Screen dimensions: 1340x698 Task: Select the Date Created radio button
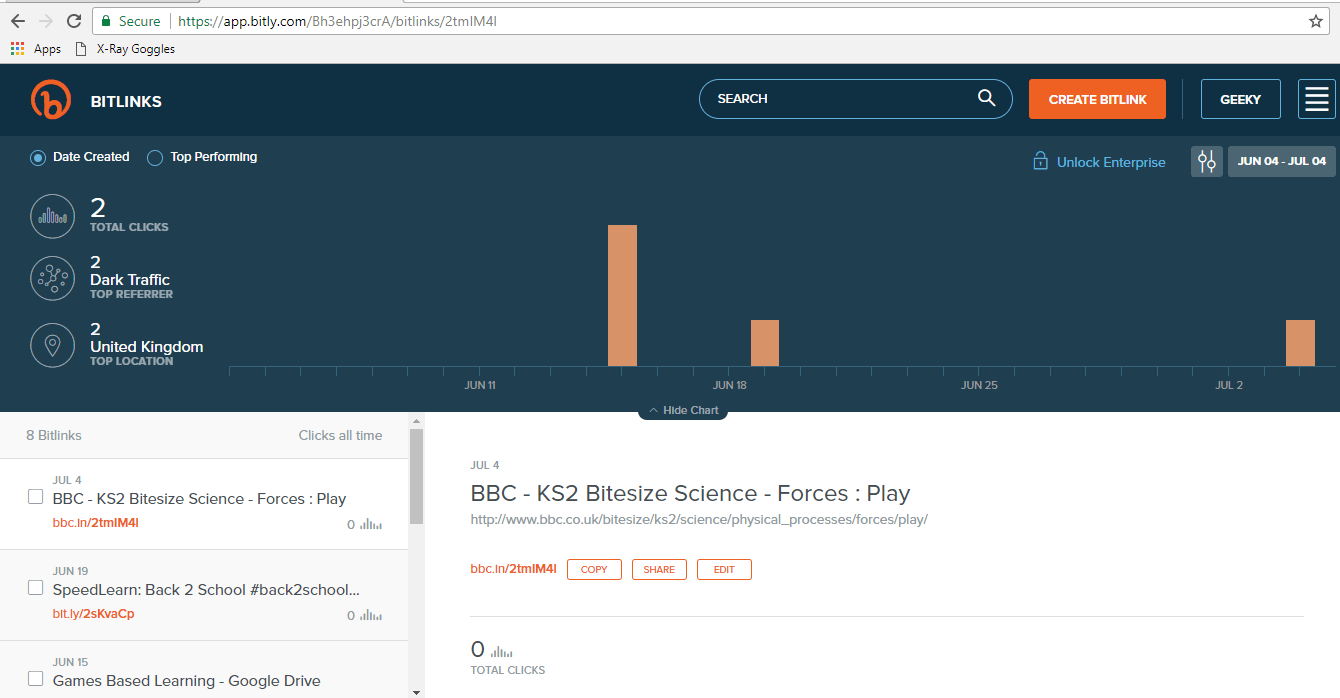point(37,157)
